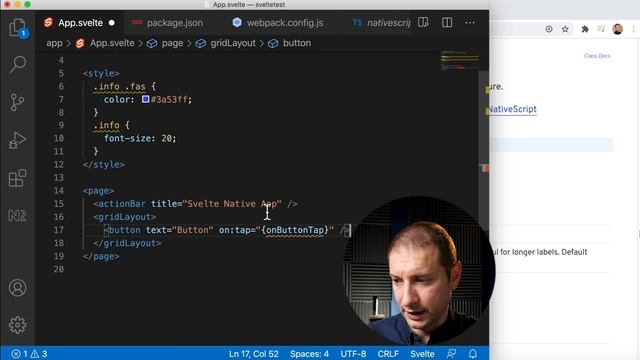640x360 pixels.
Task: Switch to the nativescript TS tab
Action: (382, 23)
